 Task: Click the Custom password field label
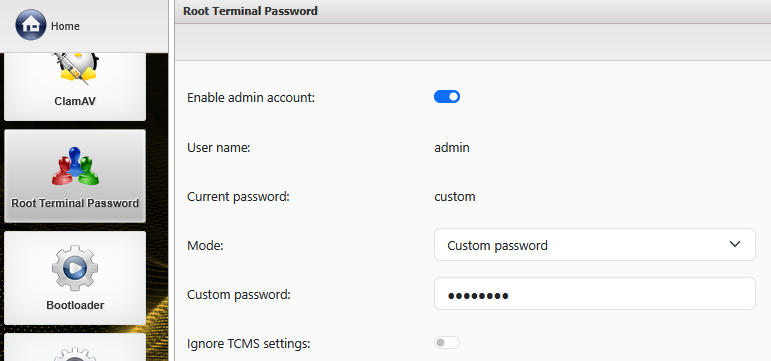coord(239,295)
